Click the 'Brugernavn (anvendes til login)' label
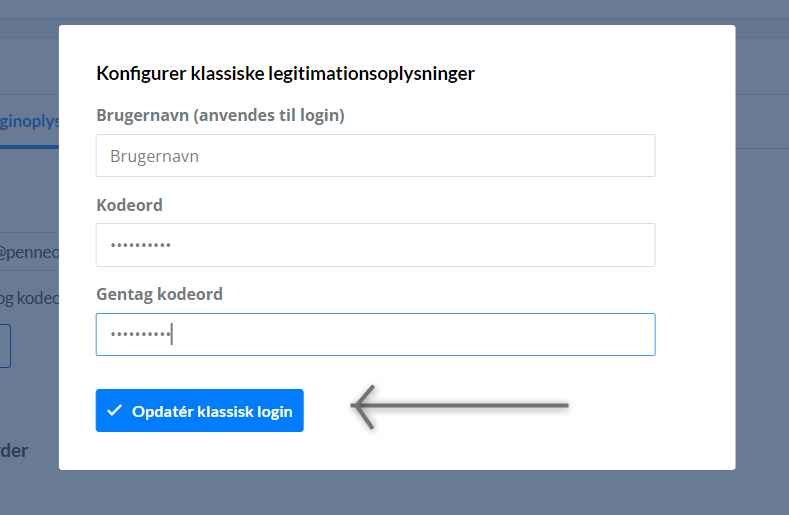Image resolution: width=789 pixels, height=515 pixels. point(220,115)
